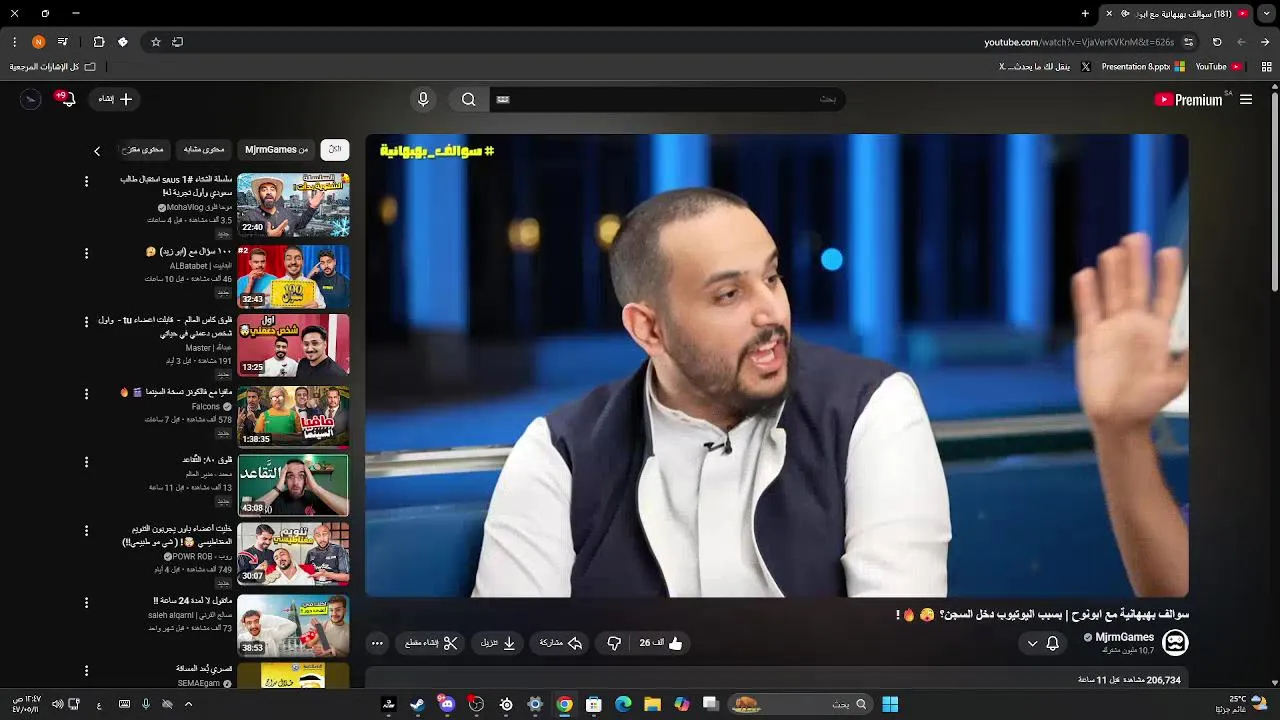Open options menu for 'التقاعد' video
The height and width of the screenshot is (720, 1280).
(x=86, y=462)
